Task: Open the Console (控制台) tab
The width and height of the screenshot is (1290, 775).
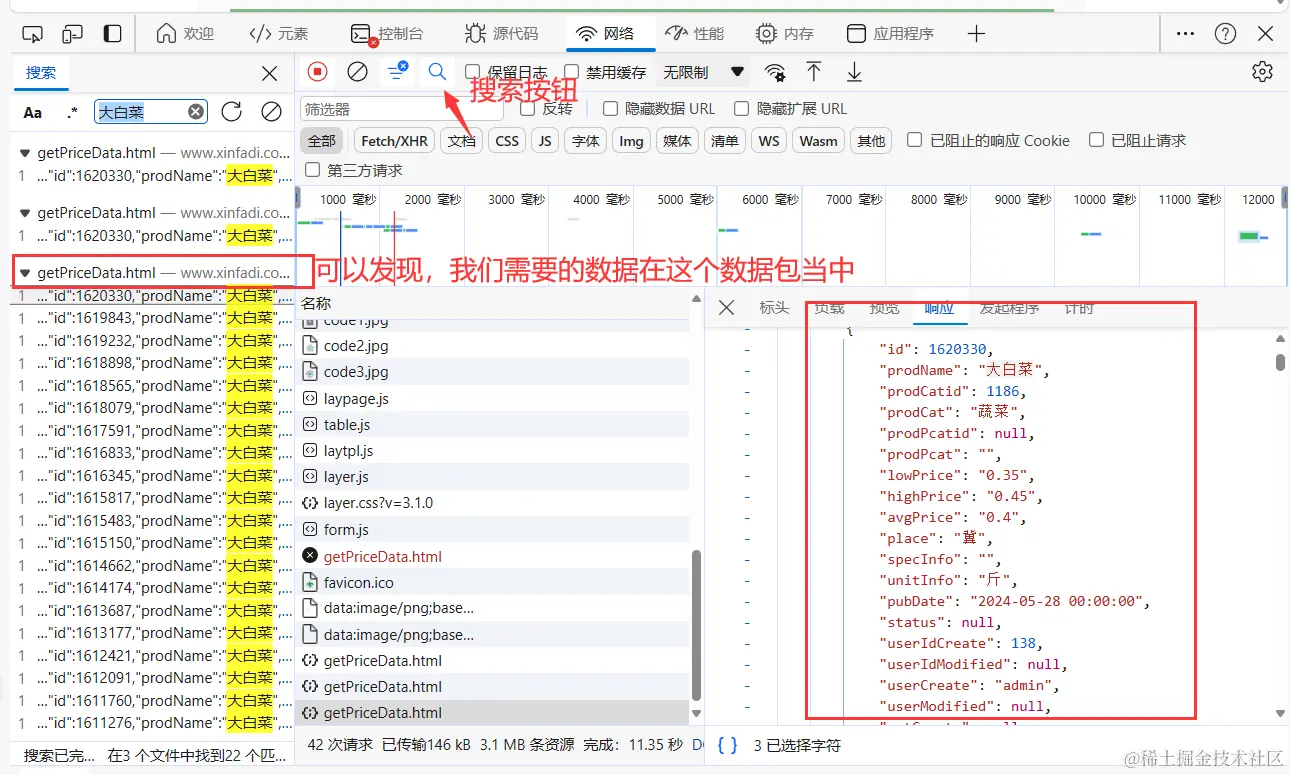Action: point(387,34)
